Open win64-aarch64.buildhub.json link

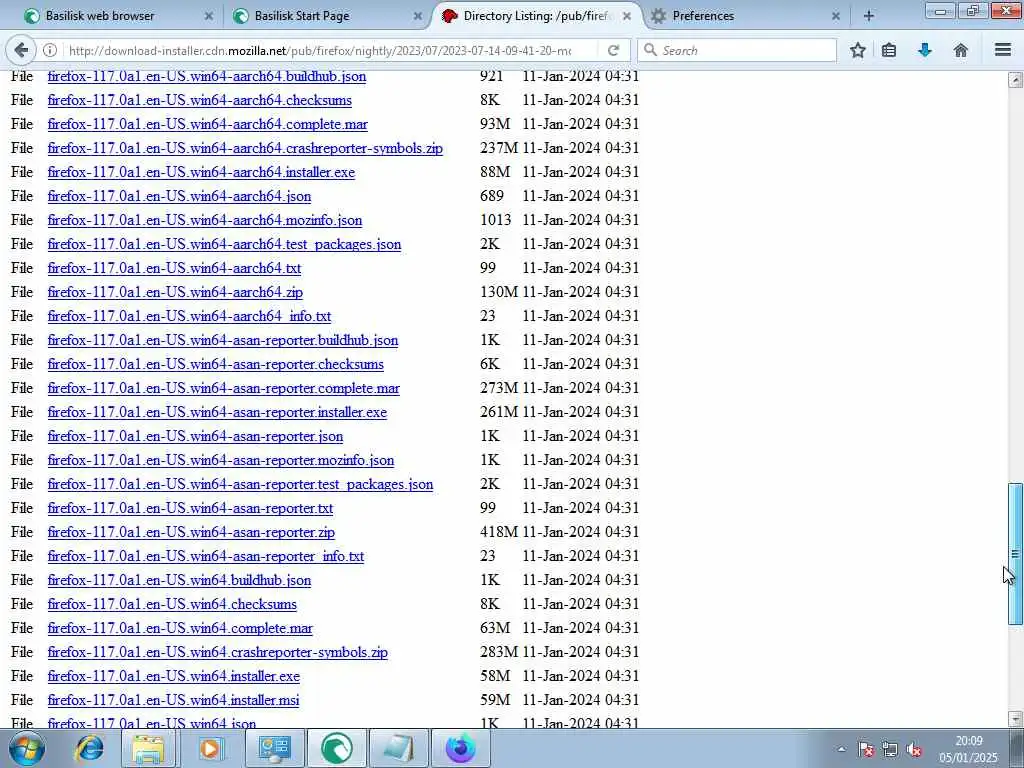tap(206, 76)
